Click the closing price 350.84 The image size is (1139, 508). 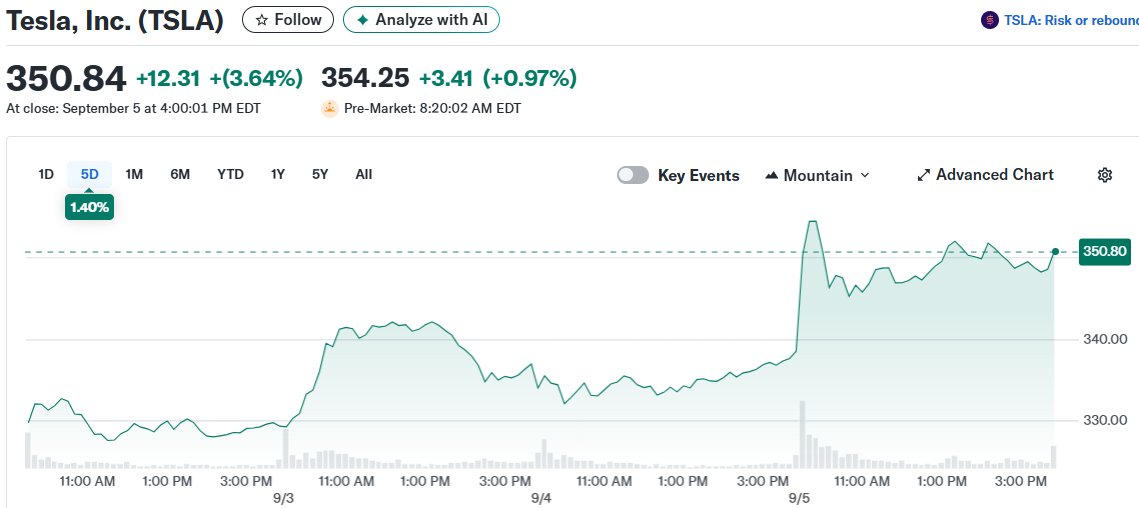[x=66, y=78]
